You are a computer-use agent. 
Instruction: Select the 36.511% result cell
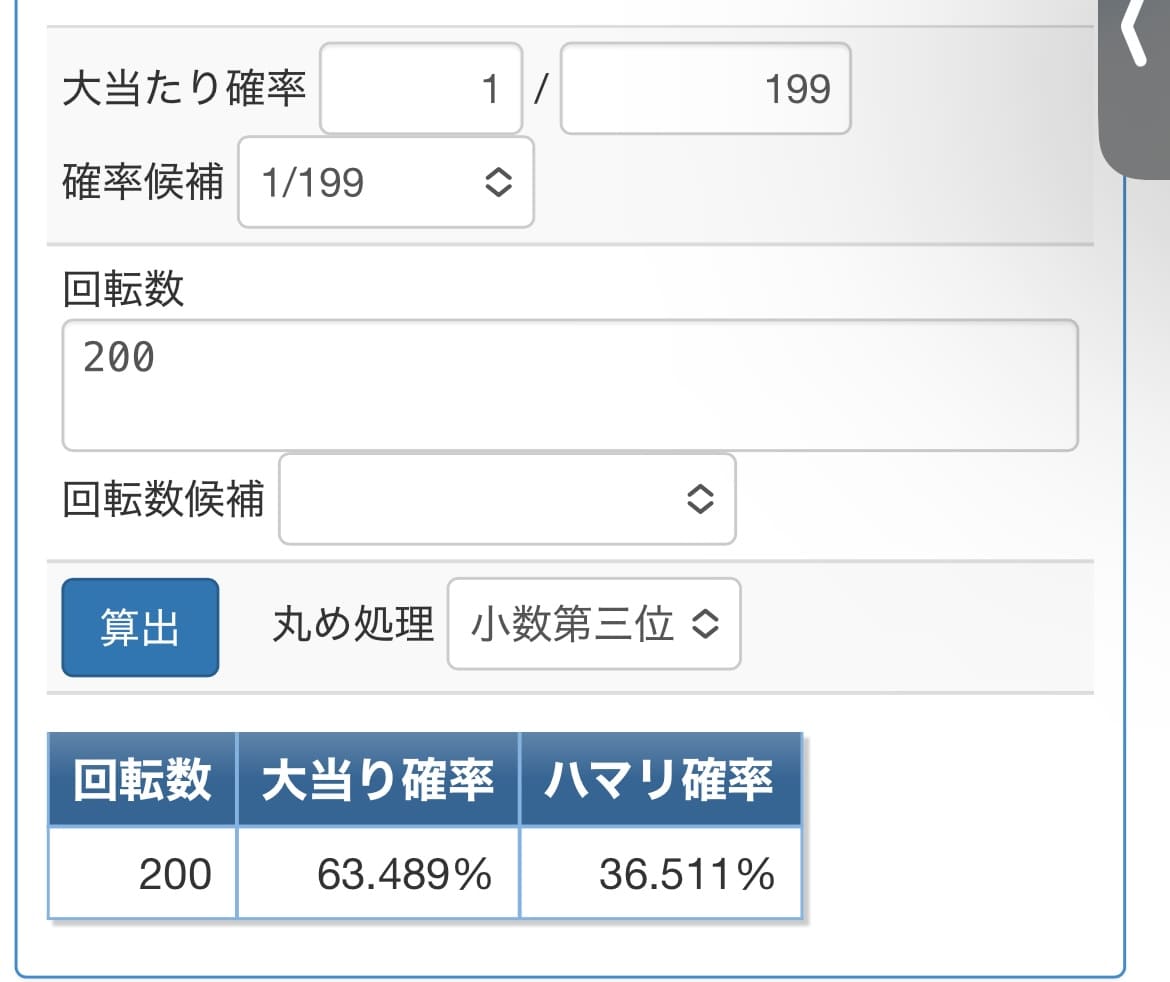pyautogui.click(x=660, y=874)
